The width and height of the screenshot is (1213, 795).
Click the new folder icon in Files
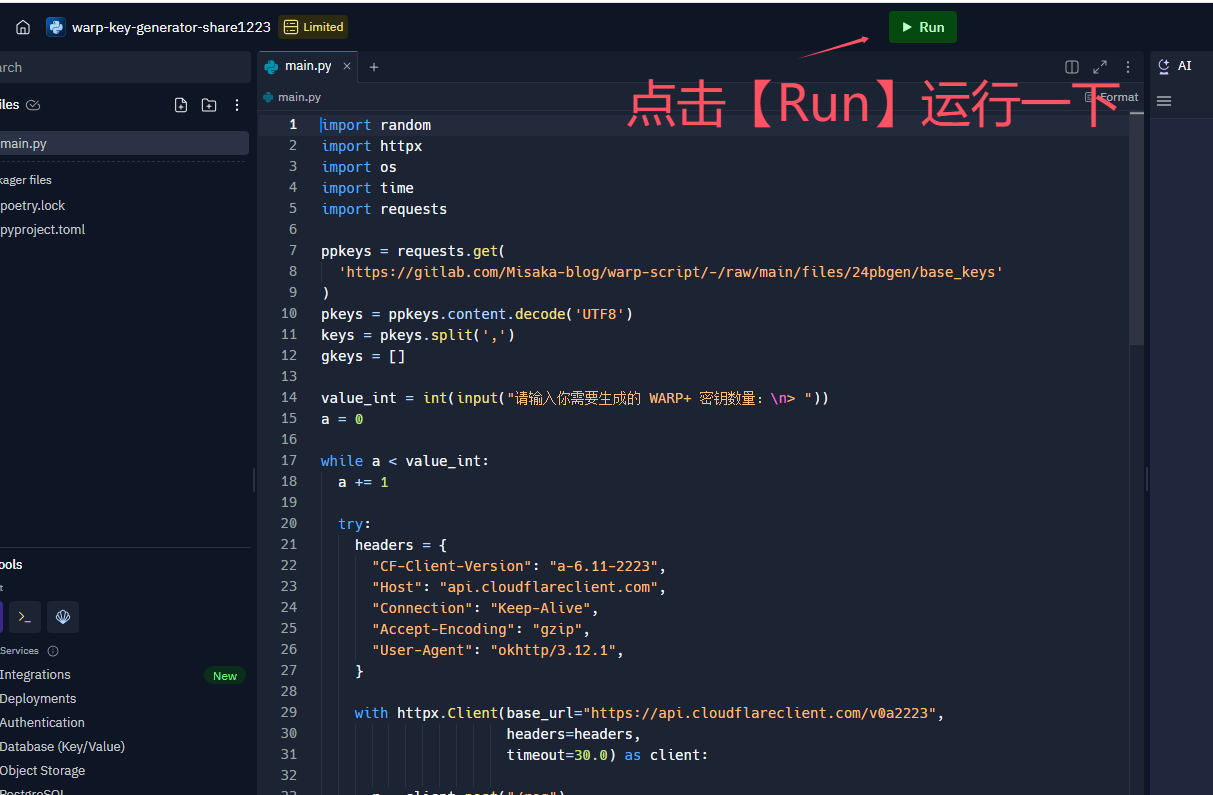pos(209,105)
